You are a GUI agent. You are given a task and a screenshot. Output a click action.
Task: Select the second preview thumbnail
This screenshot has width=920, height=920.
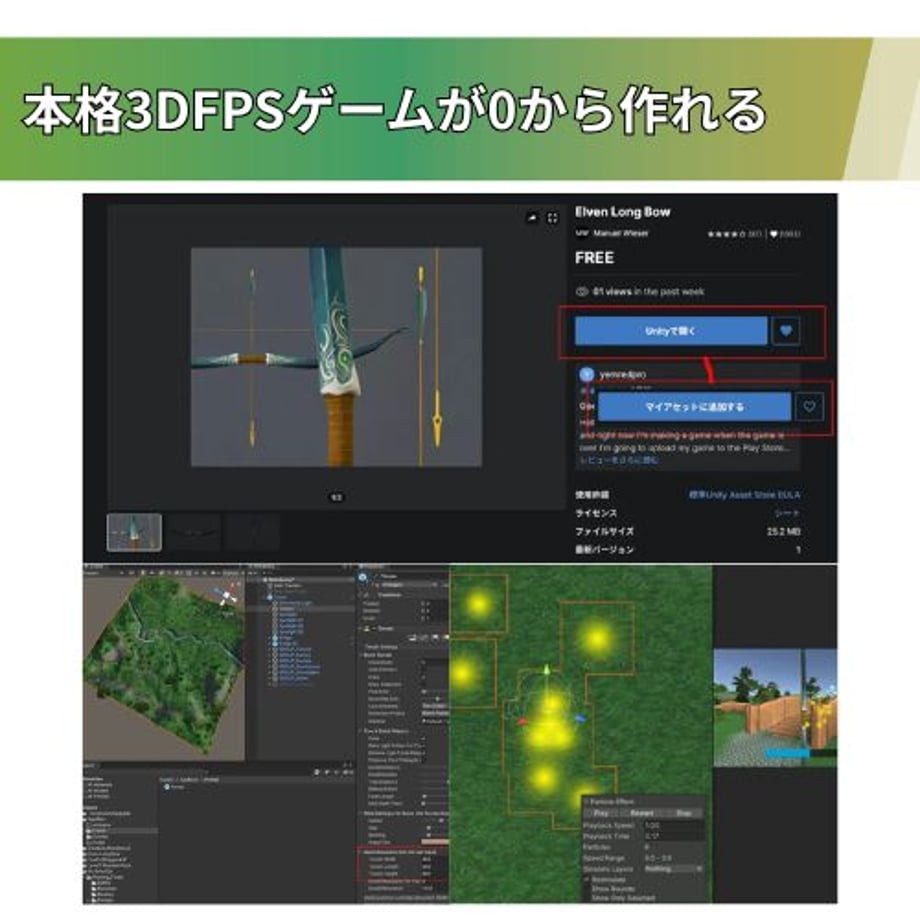tap(194, 532)
